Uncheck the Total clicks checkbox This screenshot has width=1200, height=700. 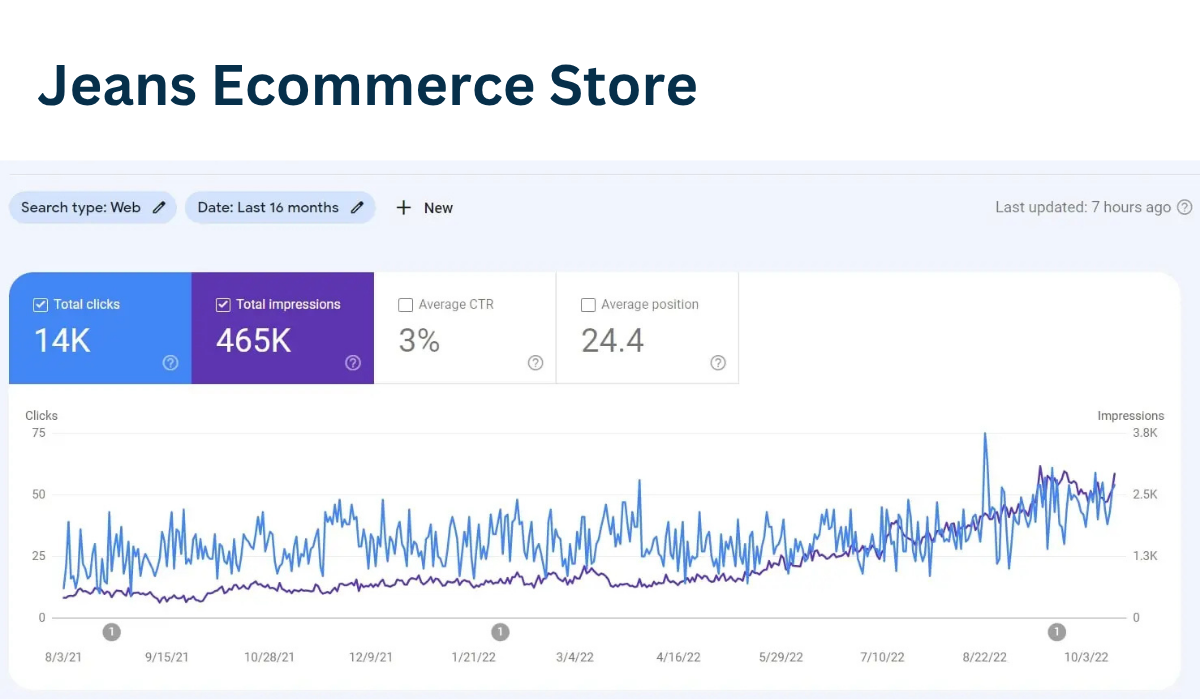pyautogui.click(x=41, y=304)
